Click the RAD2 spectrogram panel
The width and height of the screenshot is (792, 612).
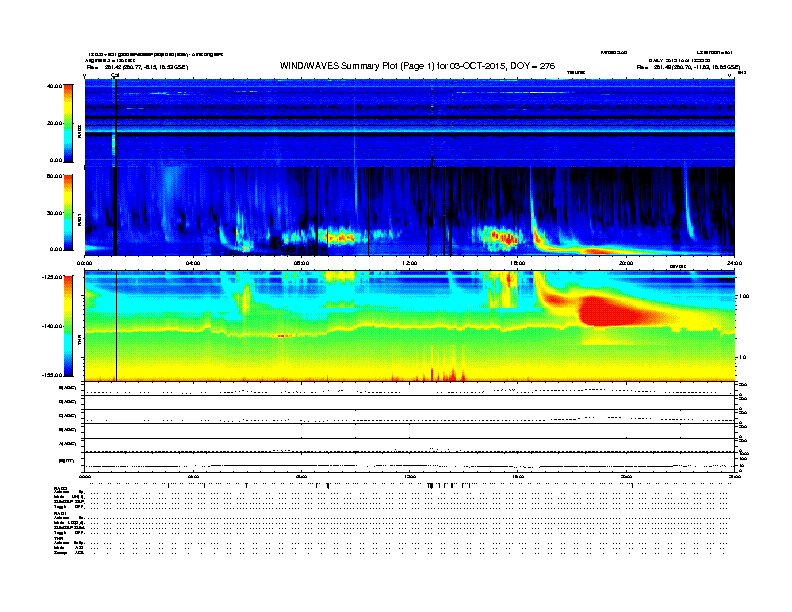(409, 123)
